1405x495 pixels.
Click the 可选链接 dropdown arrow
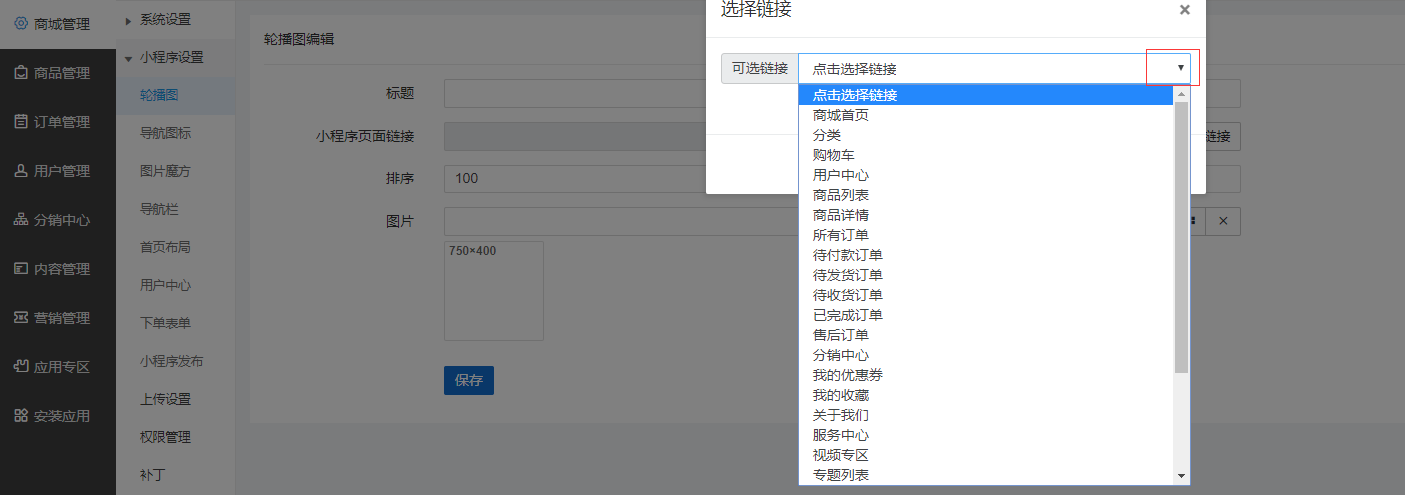pyautogui.click(x=1180, y=68)
